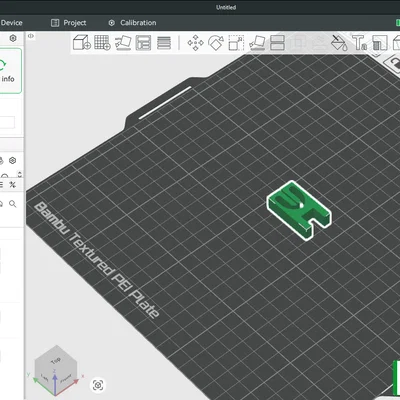The image size is (400, 400).
Task: Click the small up-down stepper arrows
Action: [x=20, y=174]
